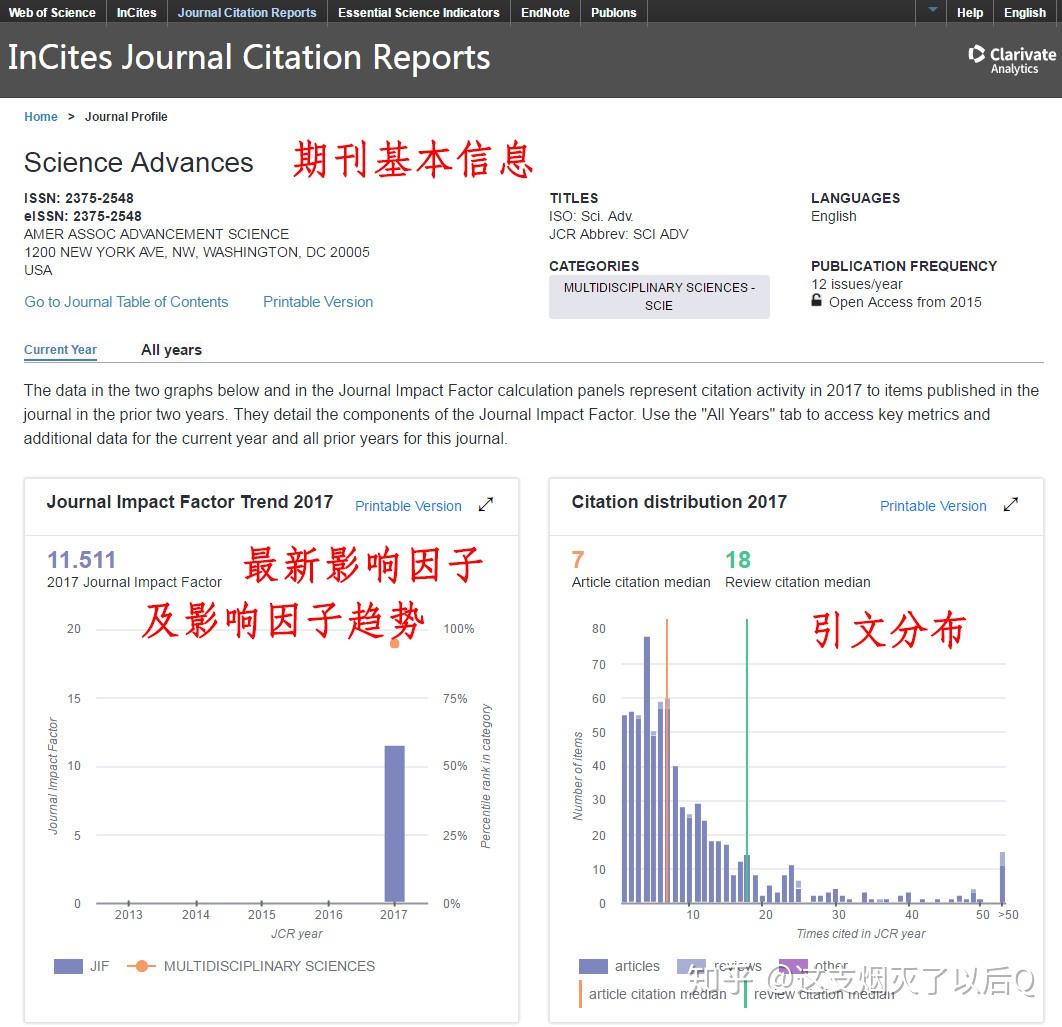
Task: Open journal profile Printable Version link
Action: click(x=318, y=301)
